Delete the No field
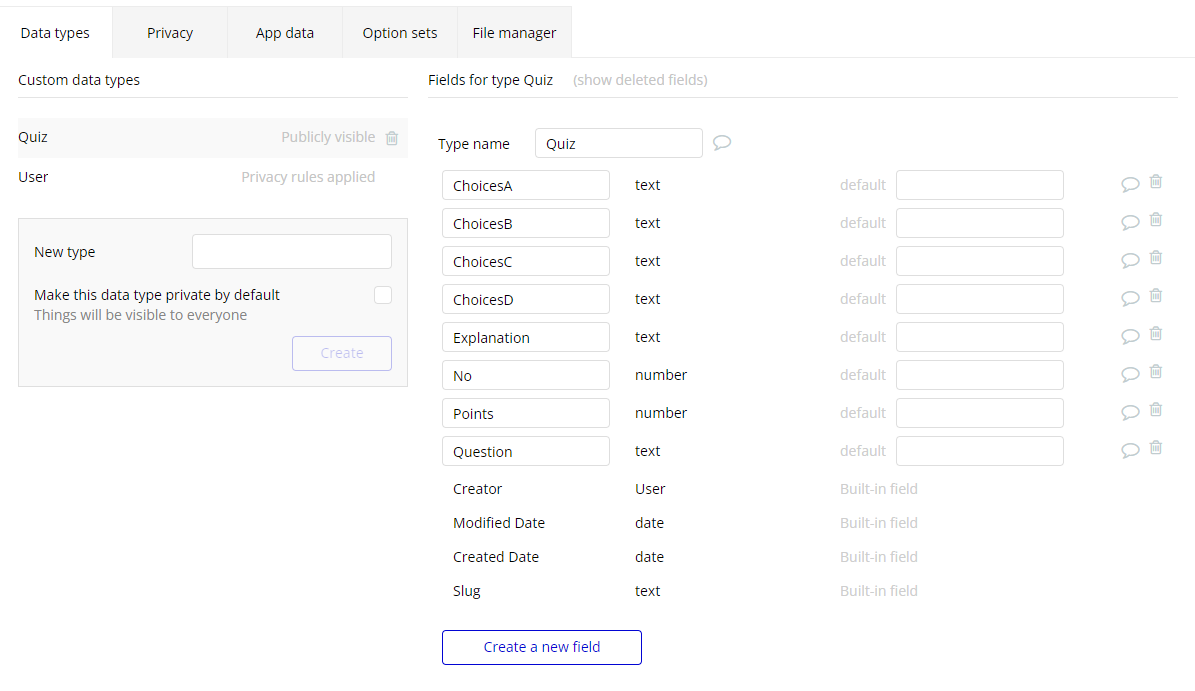1195x691 pixels. (x=1156, y=372)
